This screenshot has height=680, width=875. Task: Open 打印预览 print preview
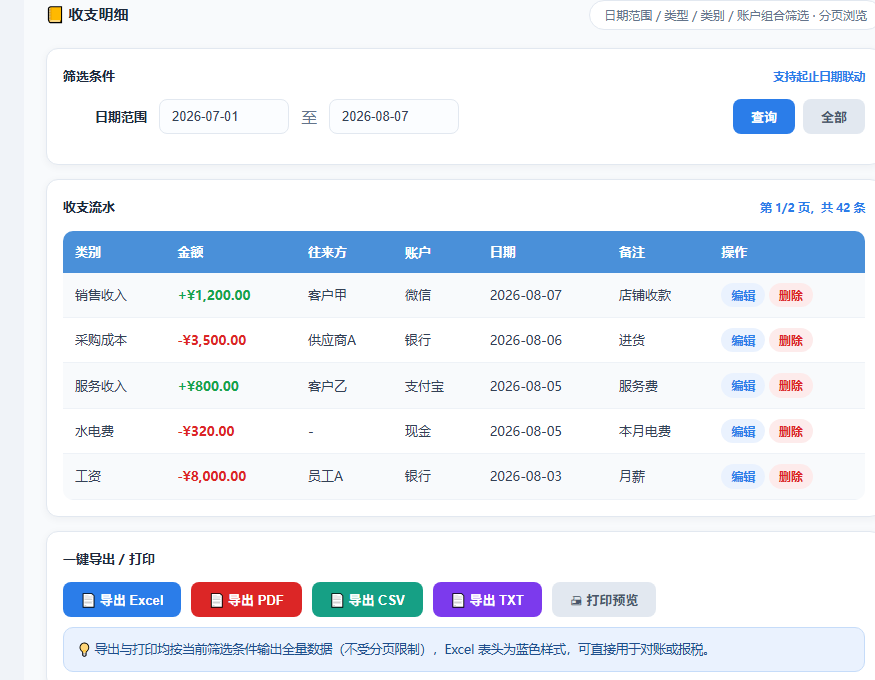point(604,600)
